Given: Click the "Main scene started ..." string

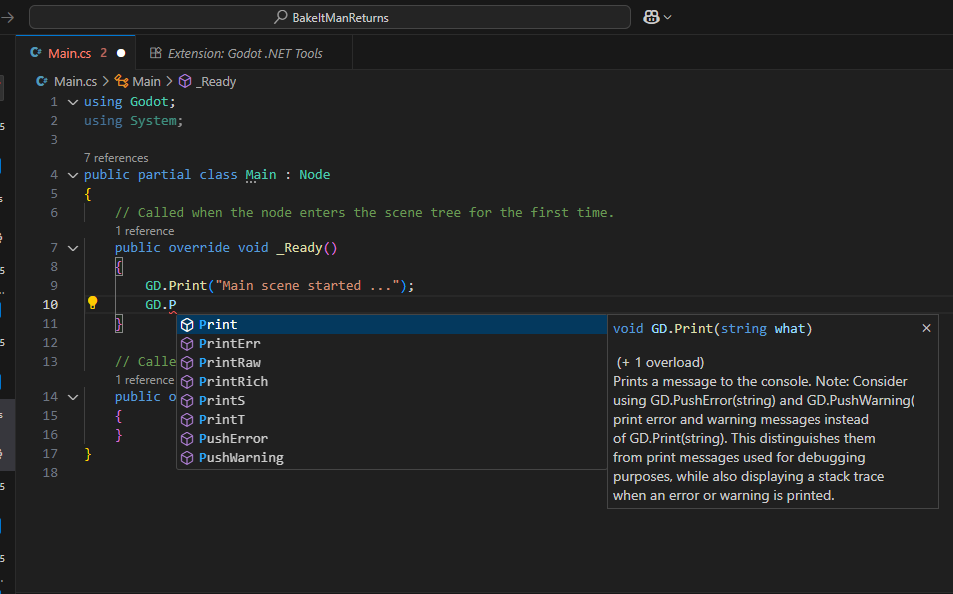Looking at the screenshot, I should click(x=308, y=286).
